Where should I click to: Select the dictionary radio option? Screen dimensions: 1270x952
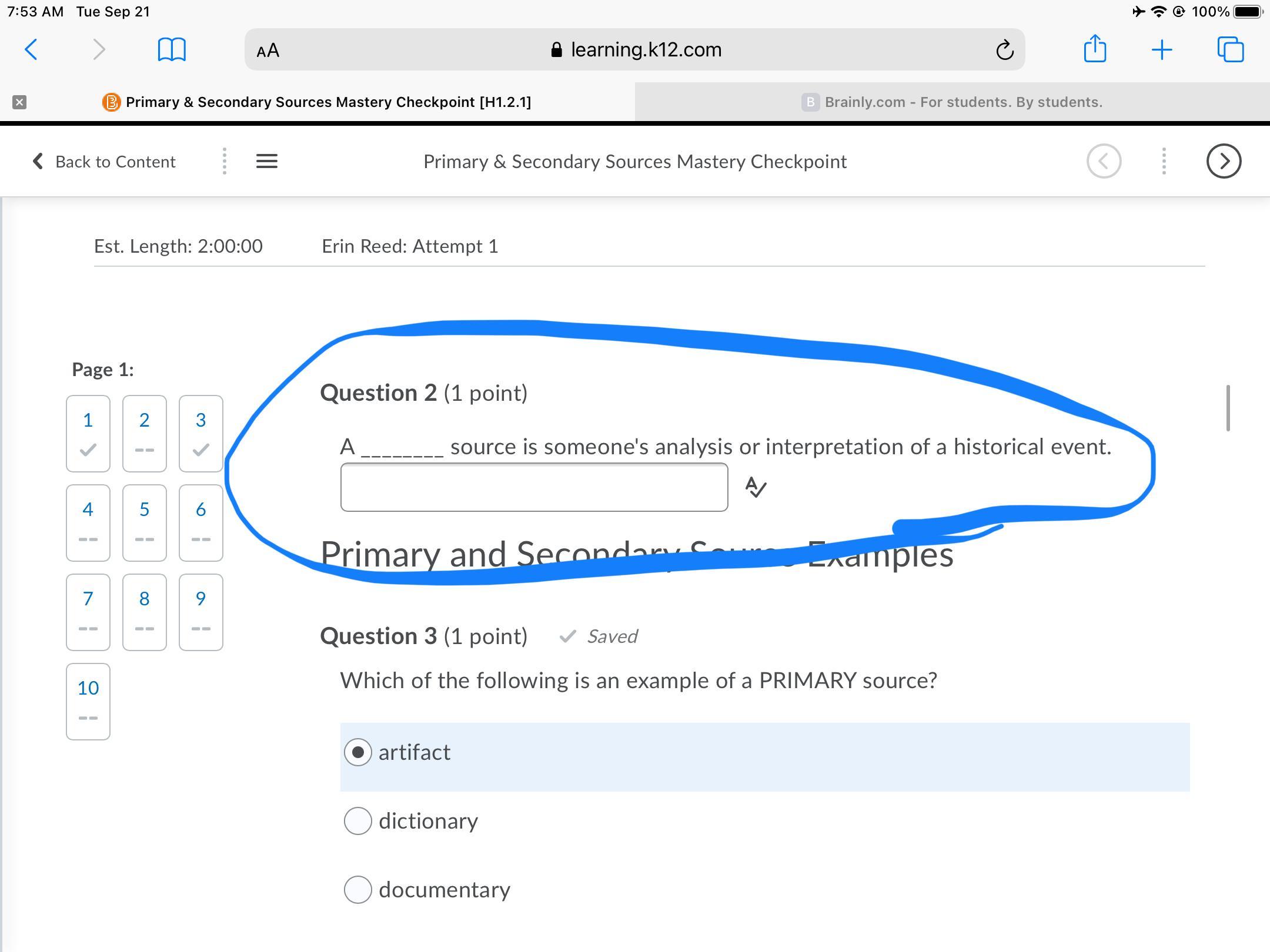coord(358,821)
